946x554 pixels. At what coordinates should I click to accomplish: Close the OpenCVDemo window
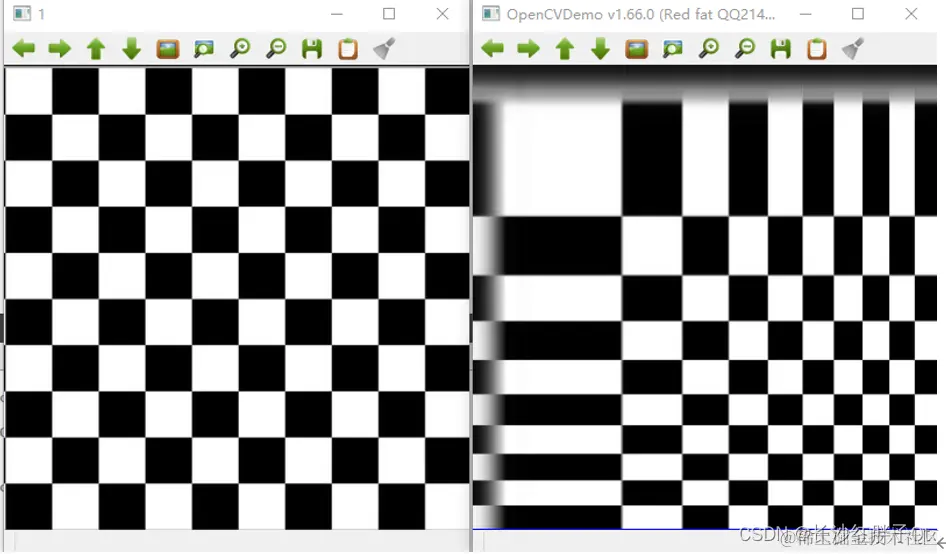(x=911, y=13)
